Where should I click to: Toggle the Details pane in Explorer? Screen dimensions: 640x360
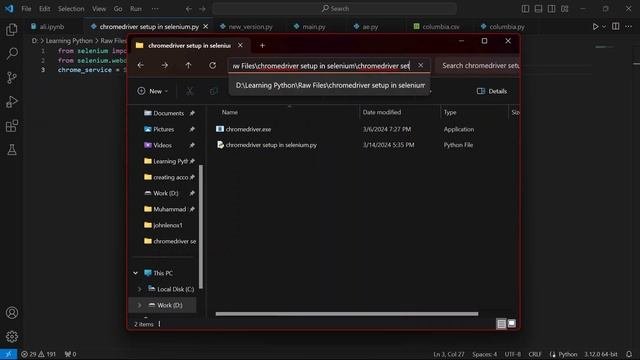tap(492, 91)
